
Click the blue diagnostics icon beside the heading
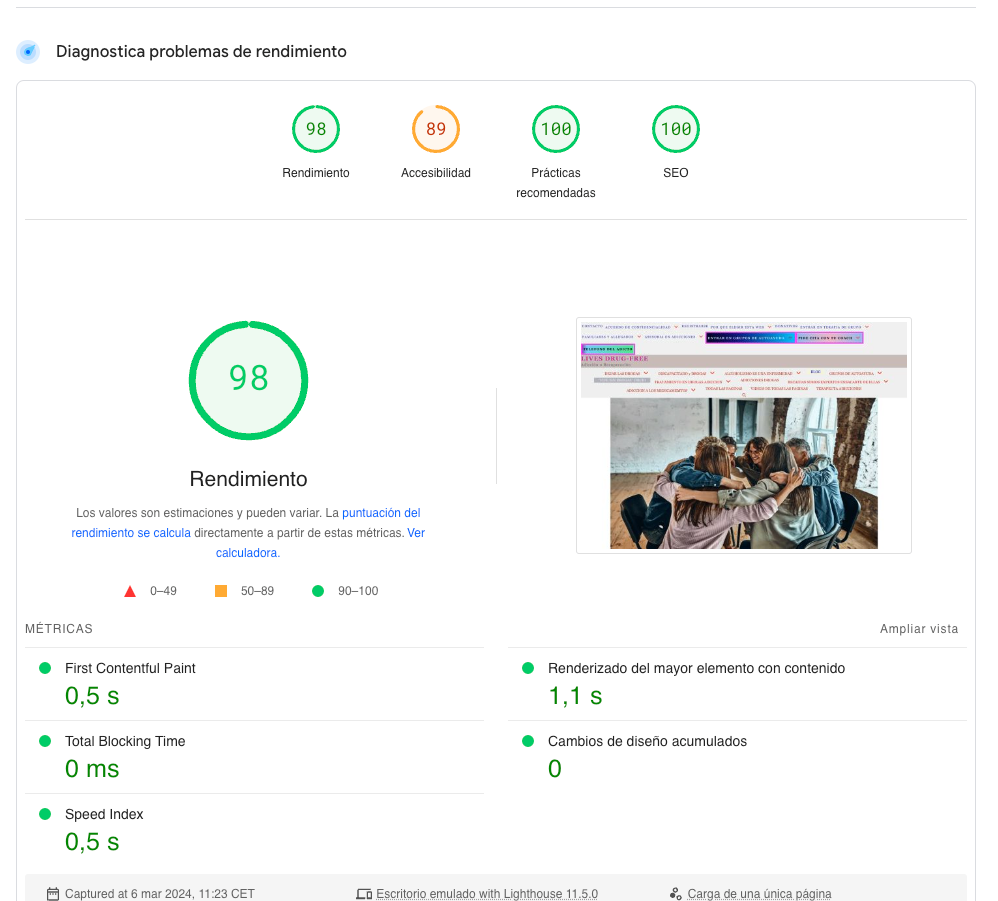28,52
